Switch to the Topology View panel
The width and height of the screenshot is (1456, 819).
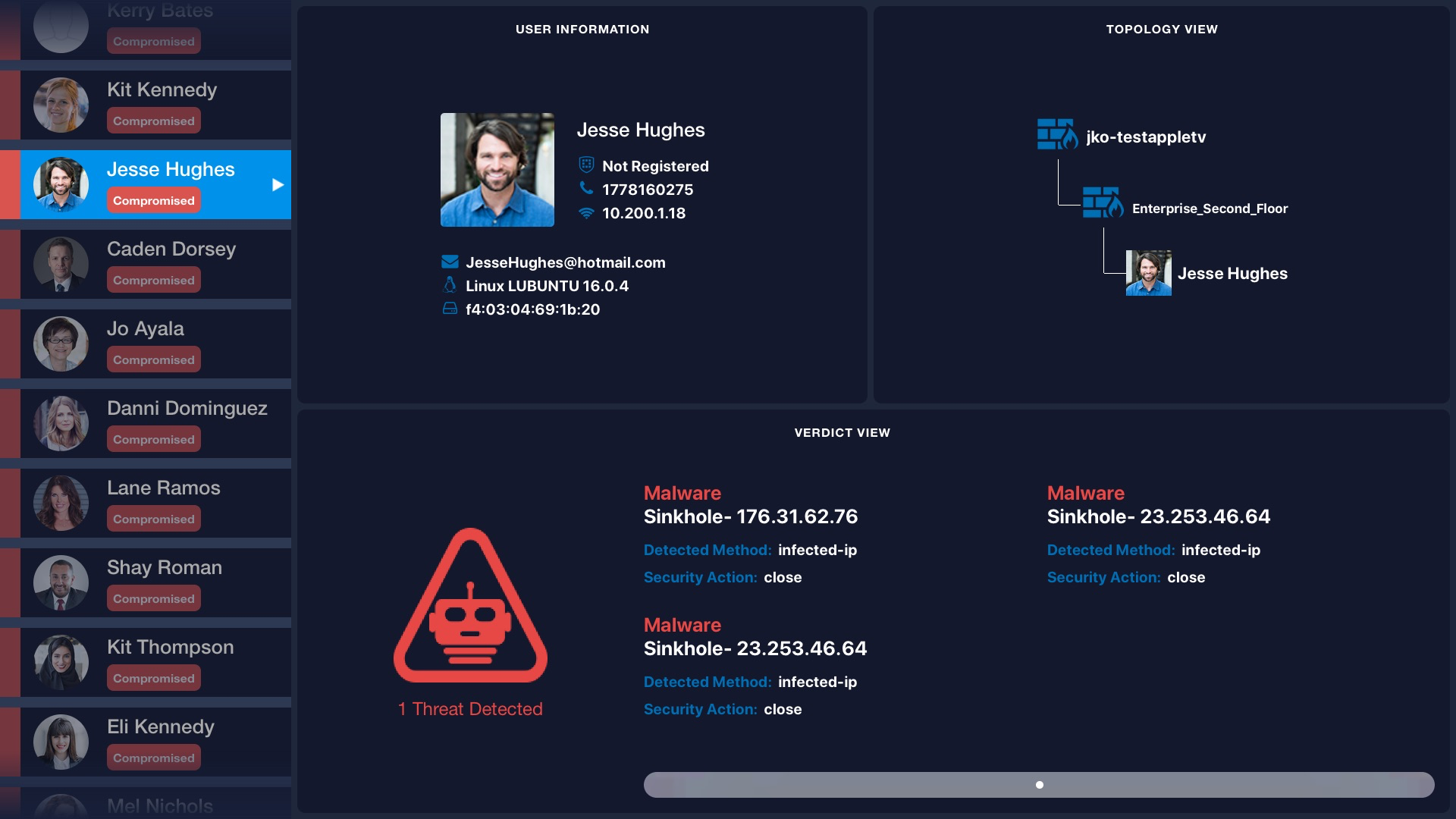(x=1162, y=30)
